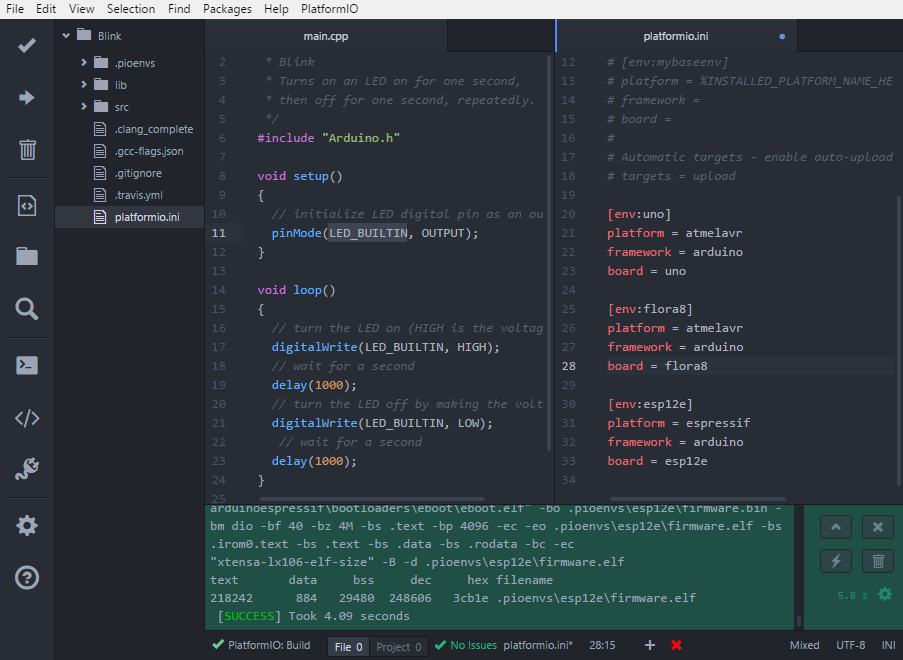Open the Packages menu
903x660 pixels.
[x=227, y=9]
